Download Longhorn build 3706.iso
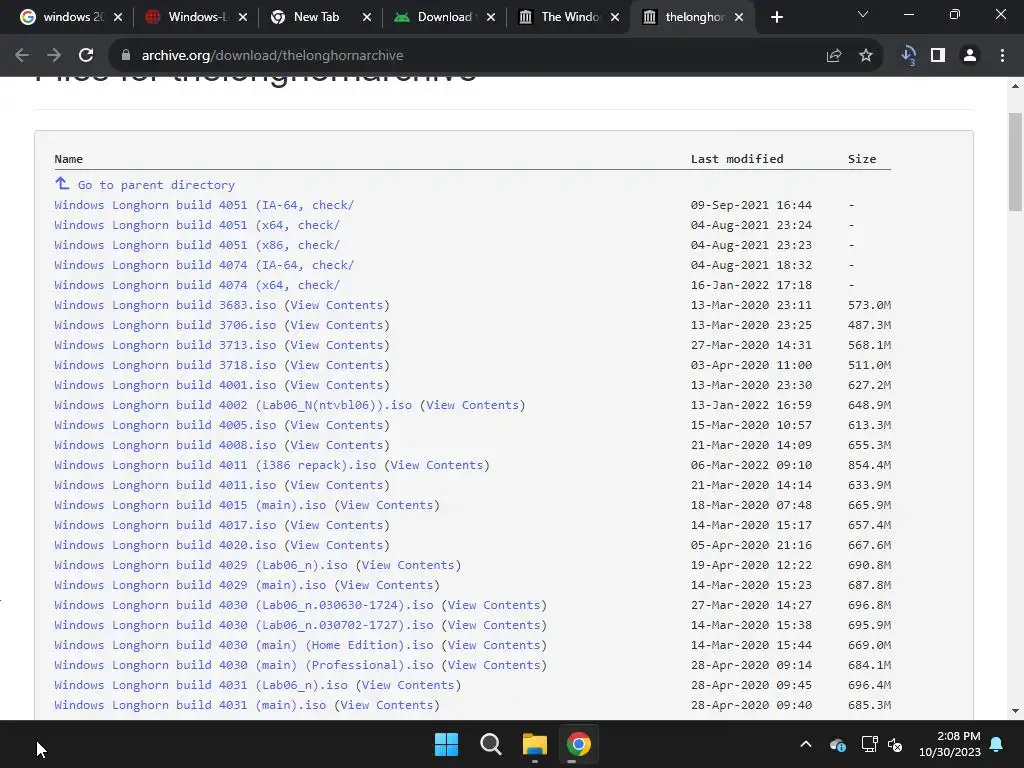The image size is (1024, 768). click(x=165, y=325)
